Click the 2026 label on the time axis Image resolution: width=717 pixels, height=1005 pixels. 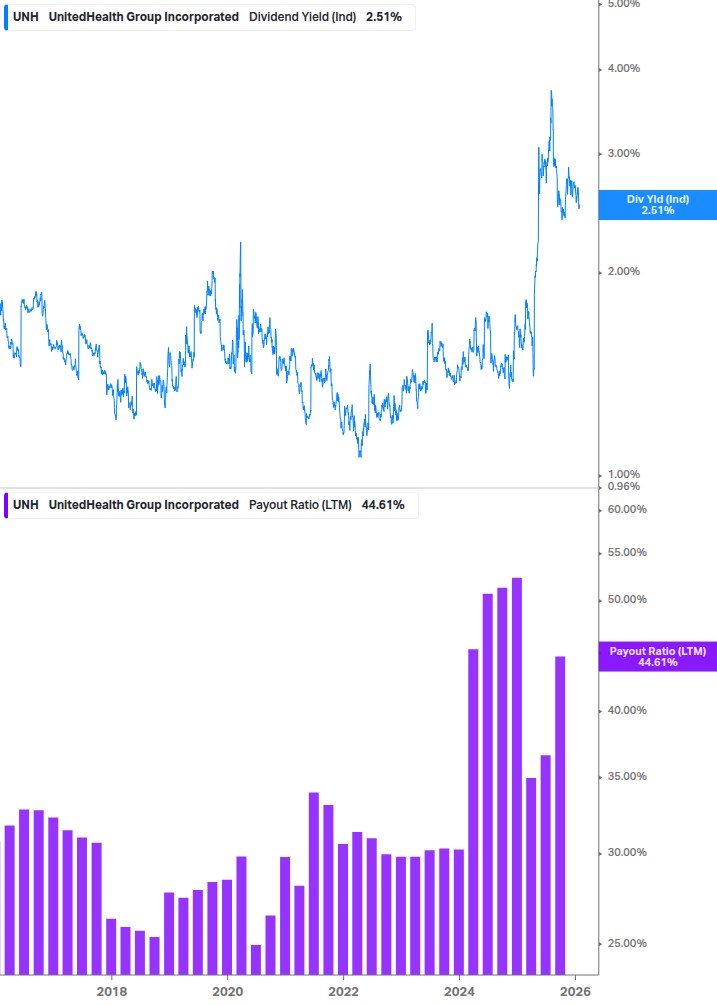[575, 992]
